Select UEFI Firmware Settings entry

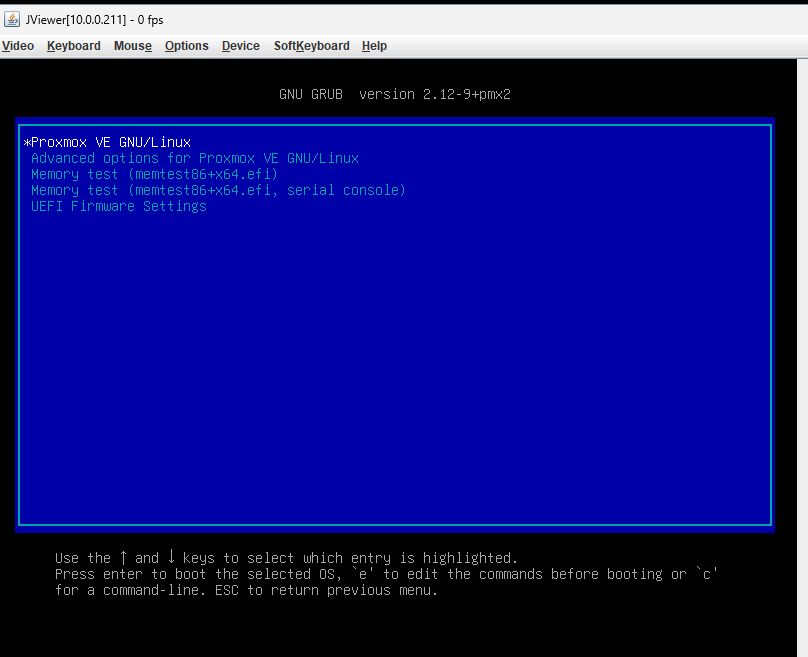119,206
